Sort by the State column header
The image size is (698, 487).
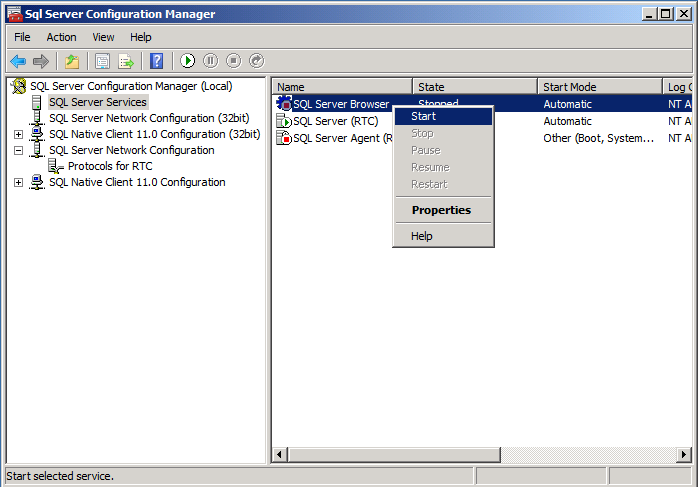[x=475, y=87]
